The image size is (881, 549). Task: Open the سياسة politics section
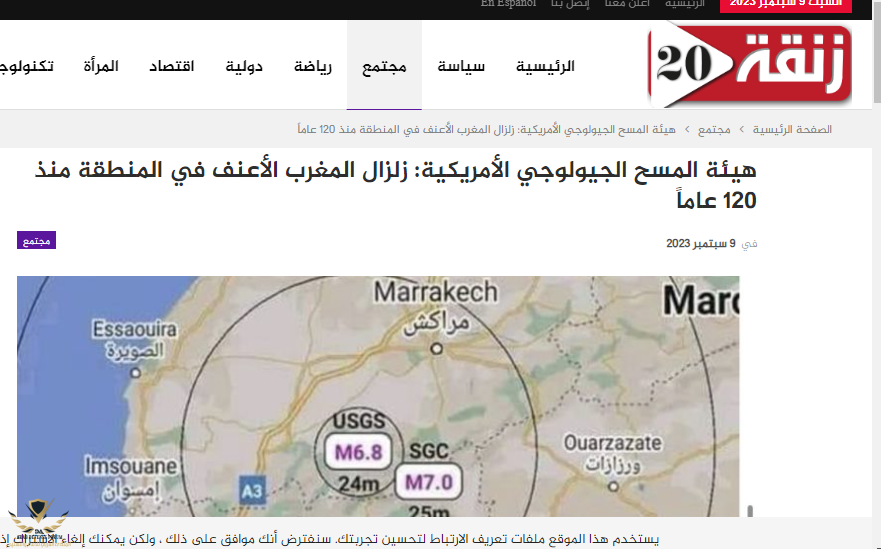click(x=461, y=67)
